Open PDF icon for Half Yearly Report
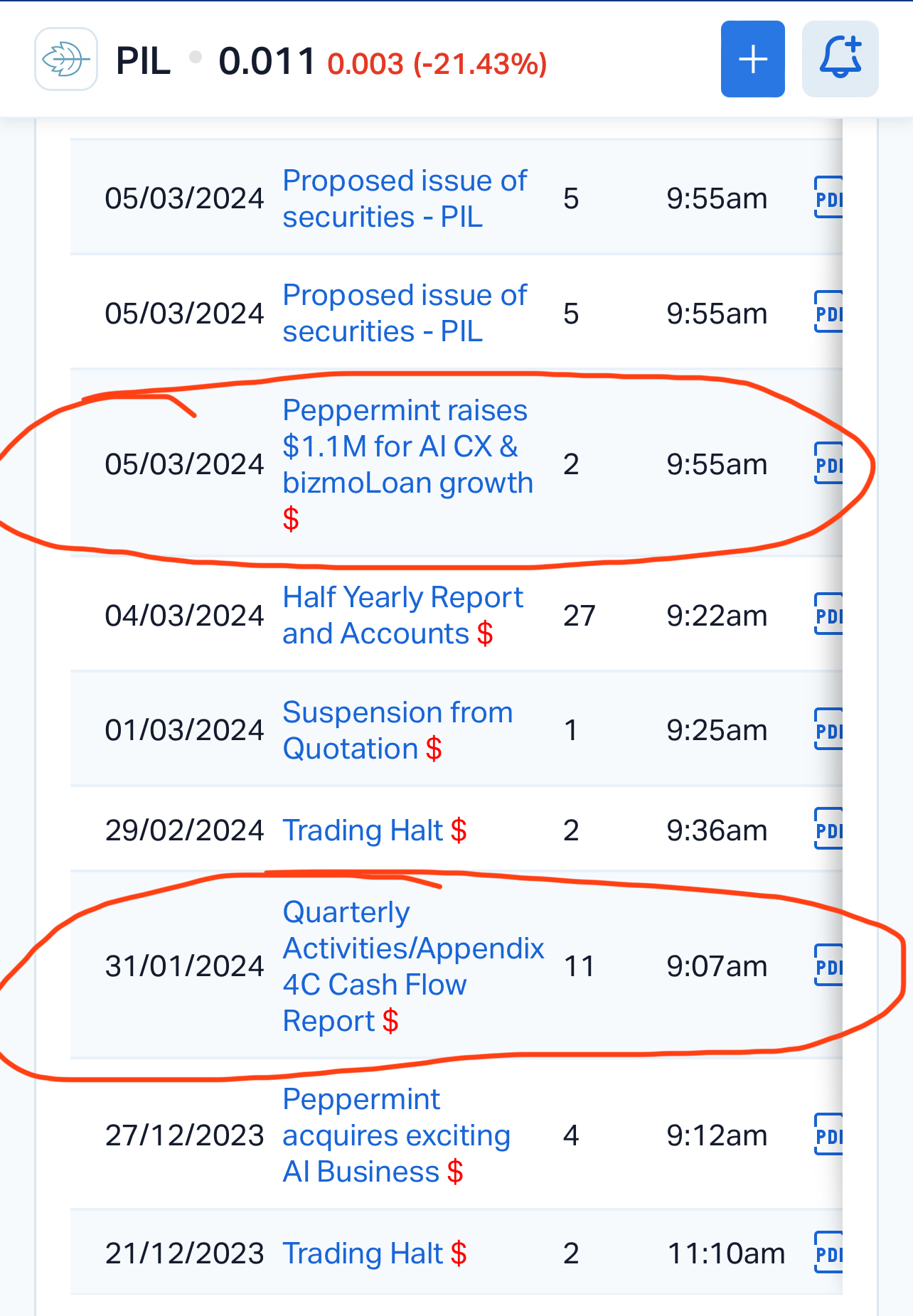Screen dimensions: 913x1316 coord(828,615)
